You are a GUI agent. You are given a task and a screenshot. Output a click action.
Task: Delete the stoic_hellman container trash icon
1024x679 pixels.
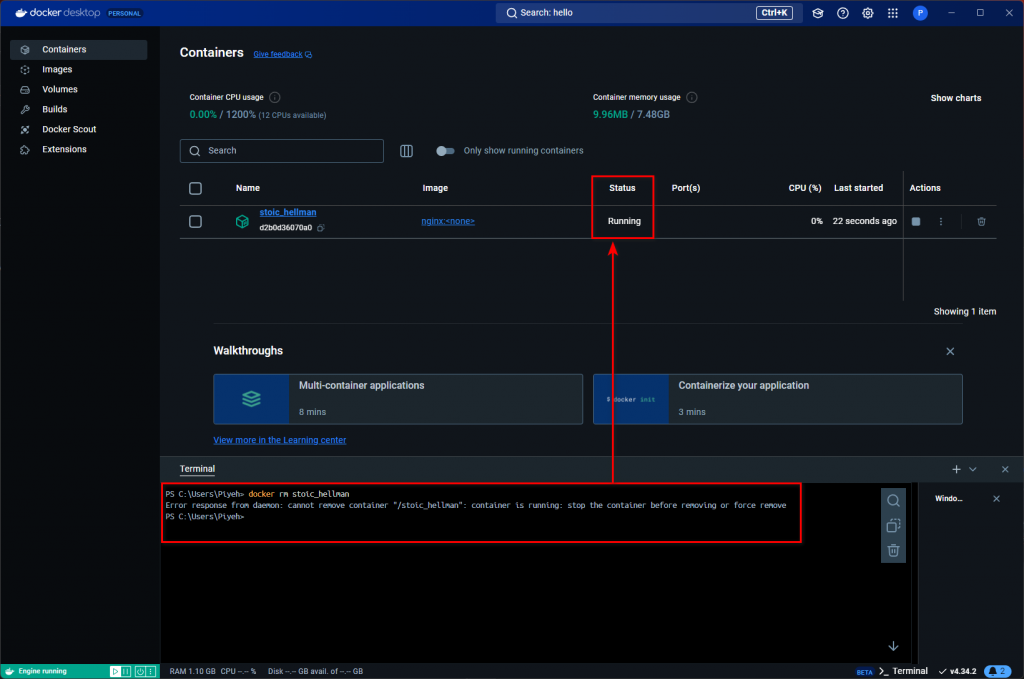[x=981, y=222]
